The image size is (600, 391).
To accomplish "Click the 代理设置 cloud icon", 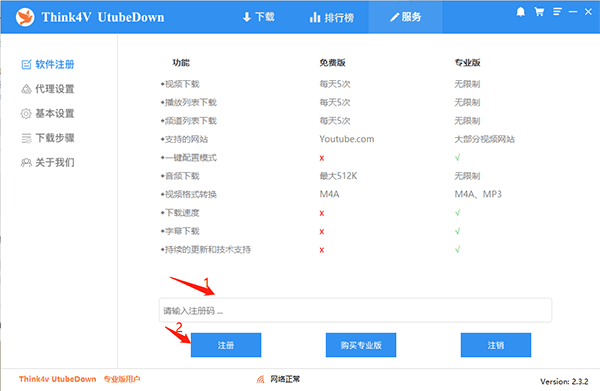I will [26, 89].
